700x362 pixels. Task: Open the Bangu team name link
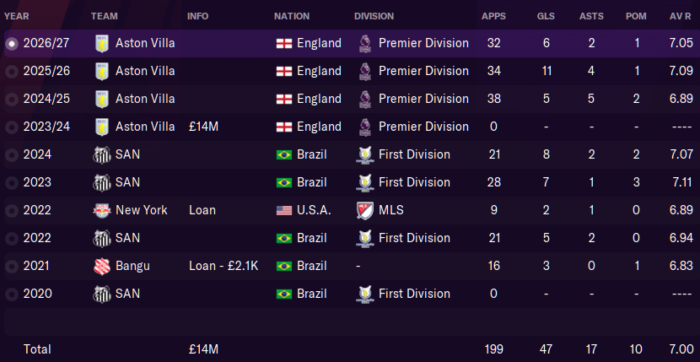point(133,266)
